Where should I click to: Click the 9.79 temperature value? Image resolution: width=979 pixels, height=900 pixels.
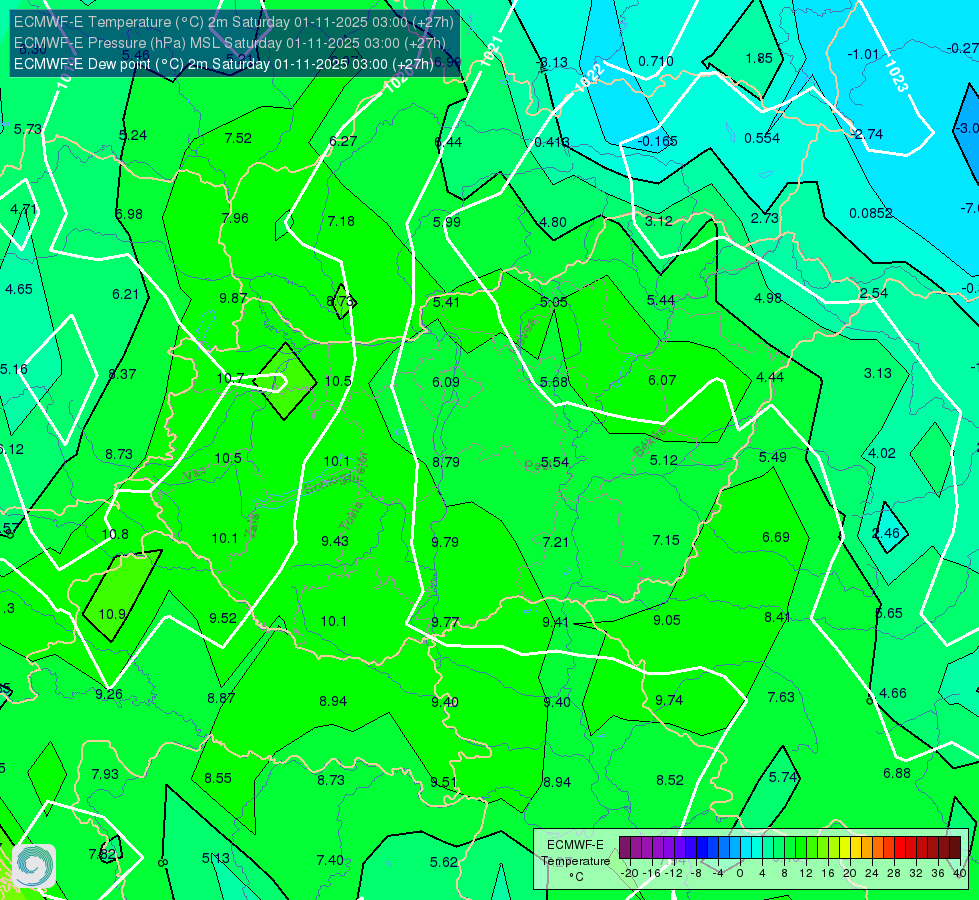(x=445, y=541)
